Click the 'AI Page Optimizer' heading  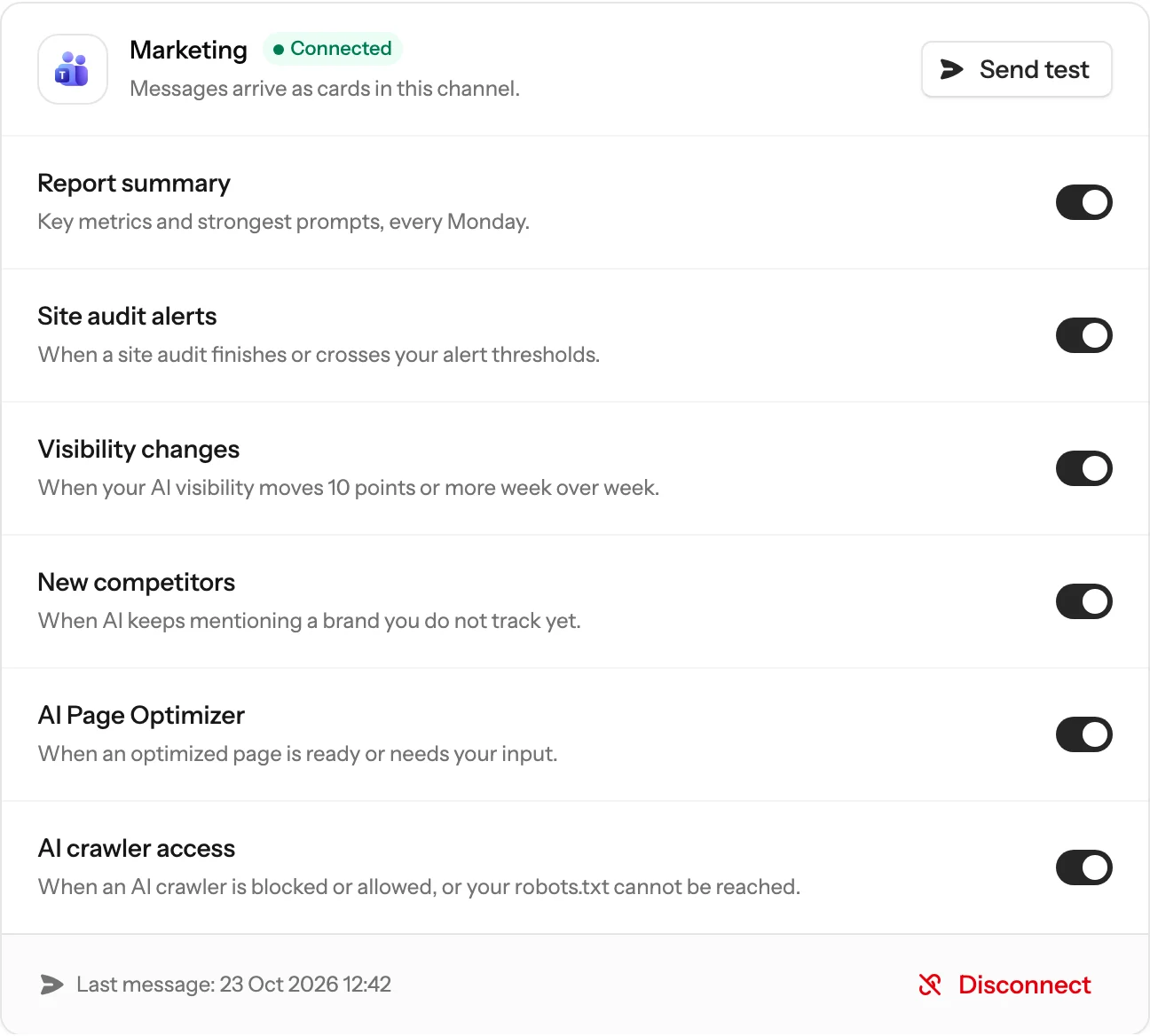tap(142, 716)
